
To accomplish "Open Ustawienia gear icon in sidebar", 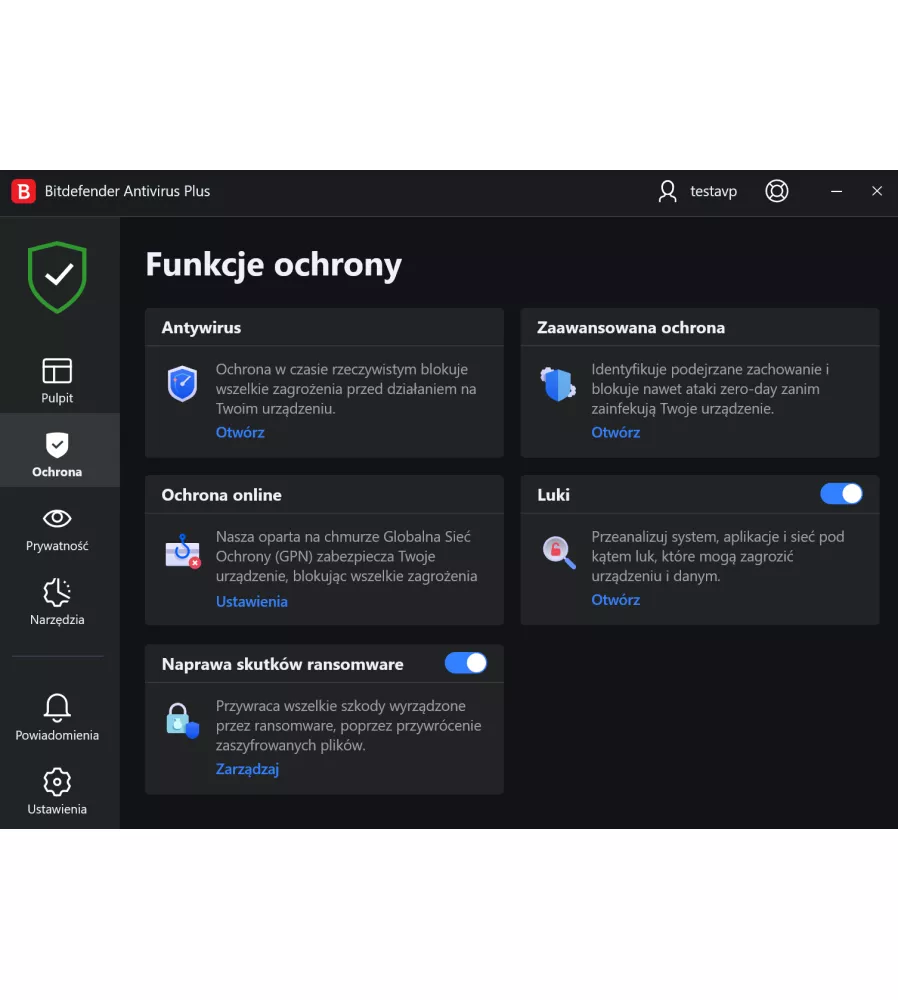I will point(57,781).
